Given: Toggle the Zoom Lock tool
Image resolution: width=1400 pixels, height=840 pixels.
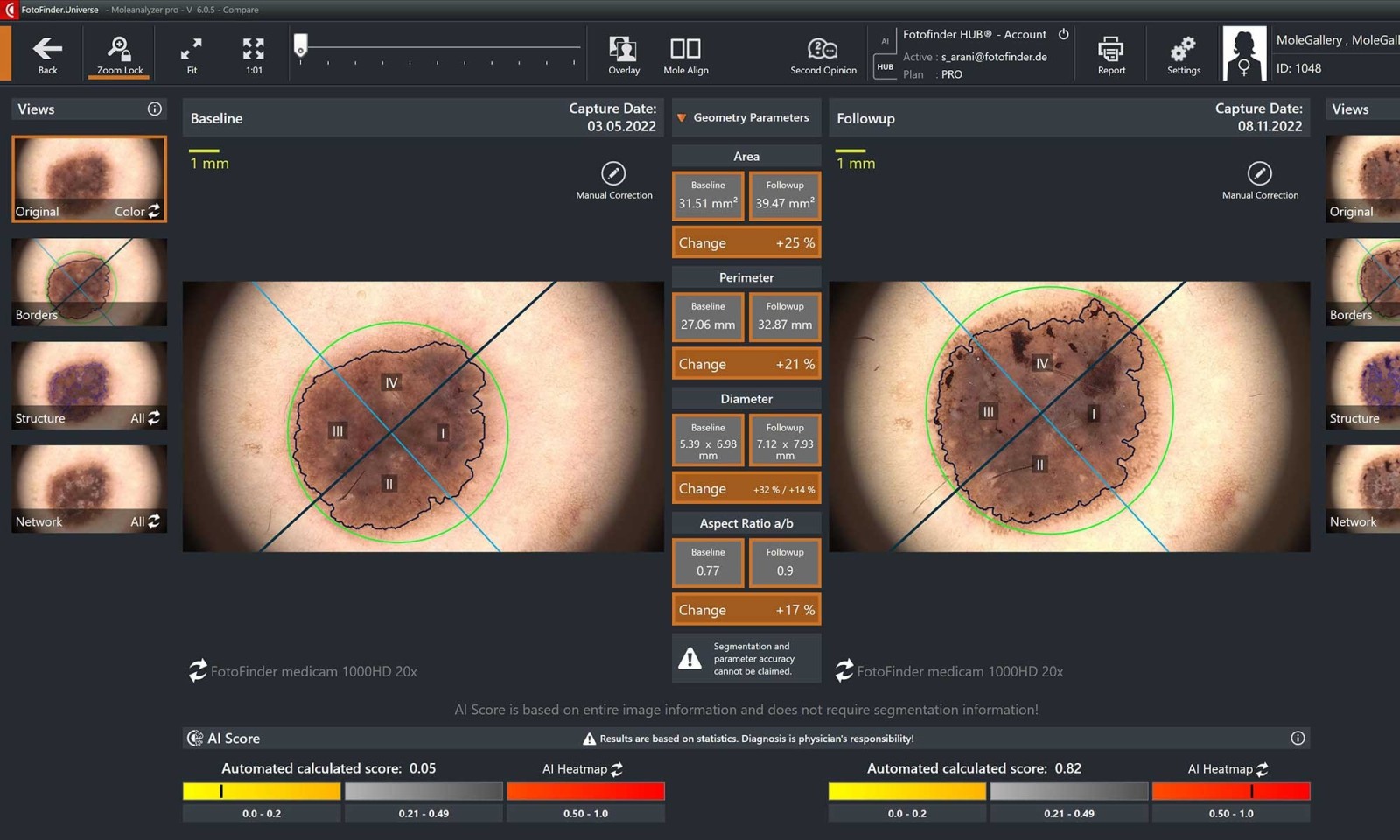Looking at the screenshot, I should 120,54.
